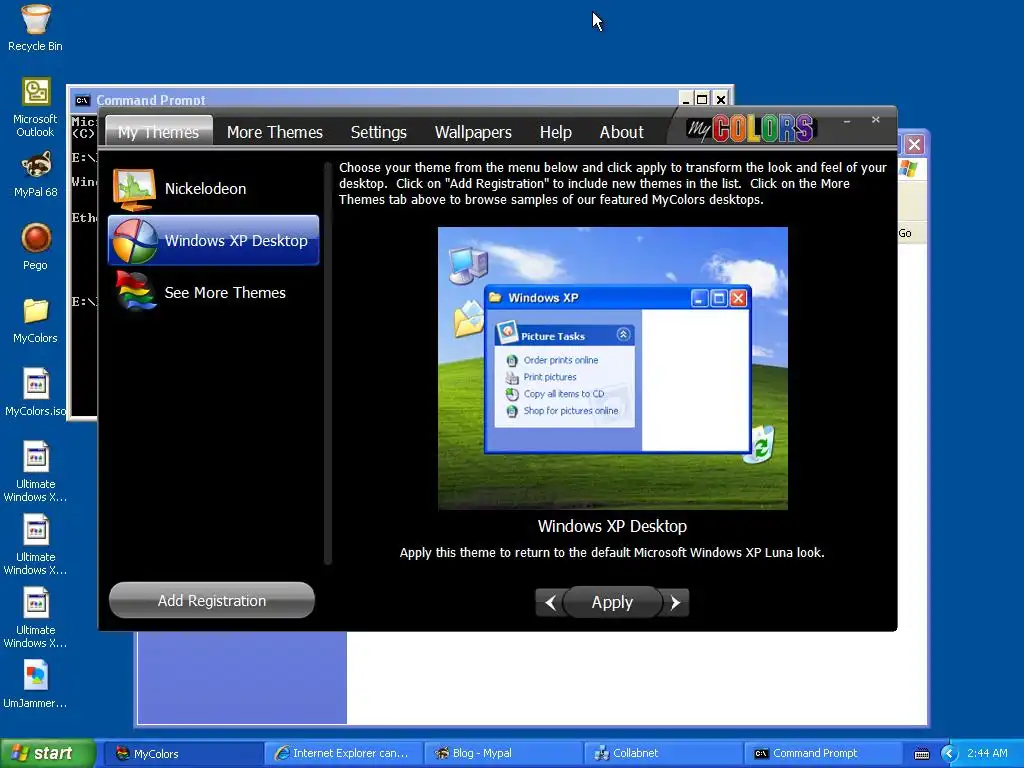Open the Microsoft Outlook desktop icon
The height and width of the screenshot is (768, 1024).
36,92
